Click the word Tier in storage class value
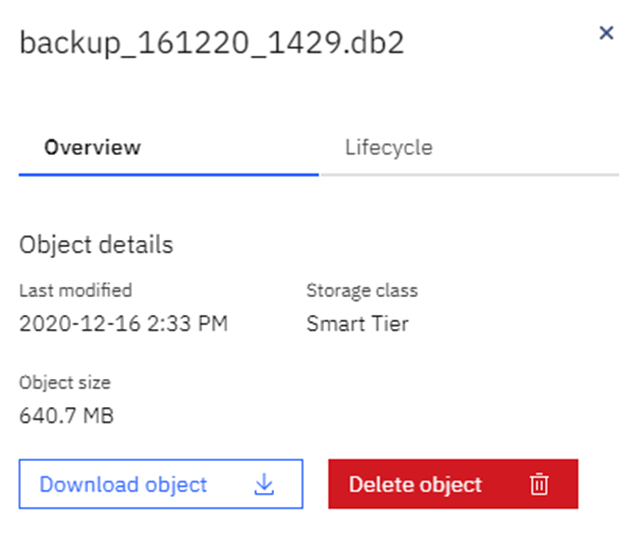 click(388, 324)
